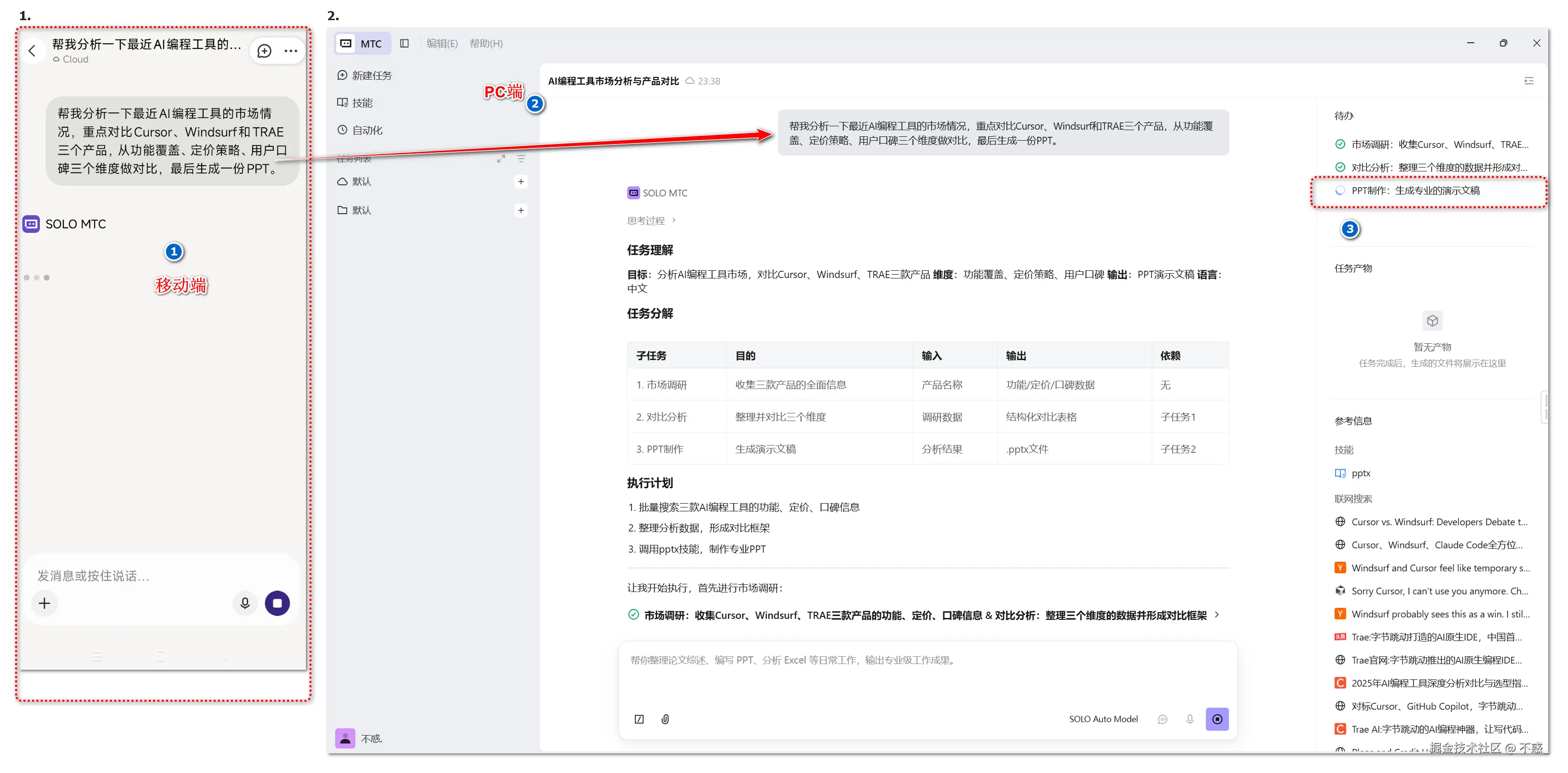Expand the task list with the arrows icon
This screenshot has width=1568, height=773.
[501, 159]
